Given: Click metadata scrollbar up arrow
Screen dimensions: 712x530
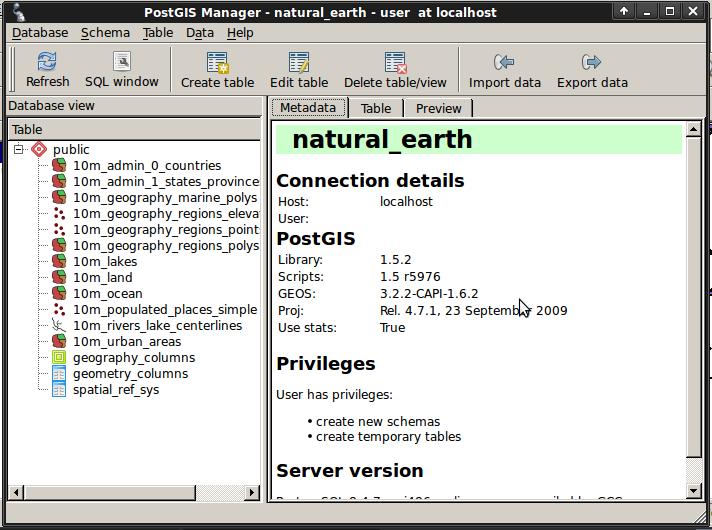Looking at the screenshot, I should 693,129.
